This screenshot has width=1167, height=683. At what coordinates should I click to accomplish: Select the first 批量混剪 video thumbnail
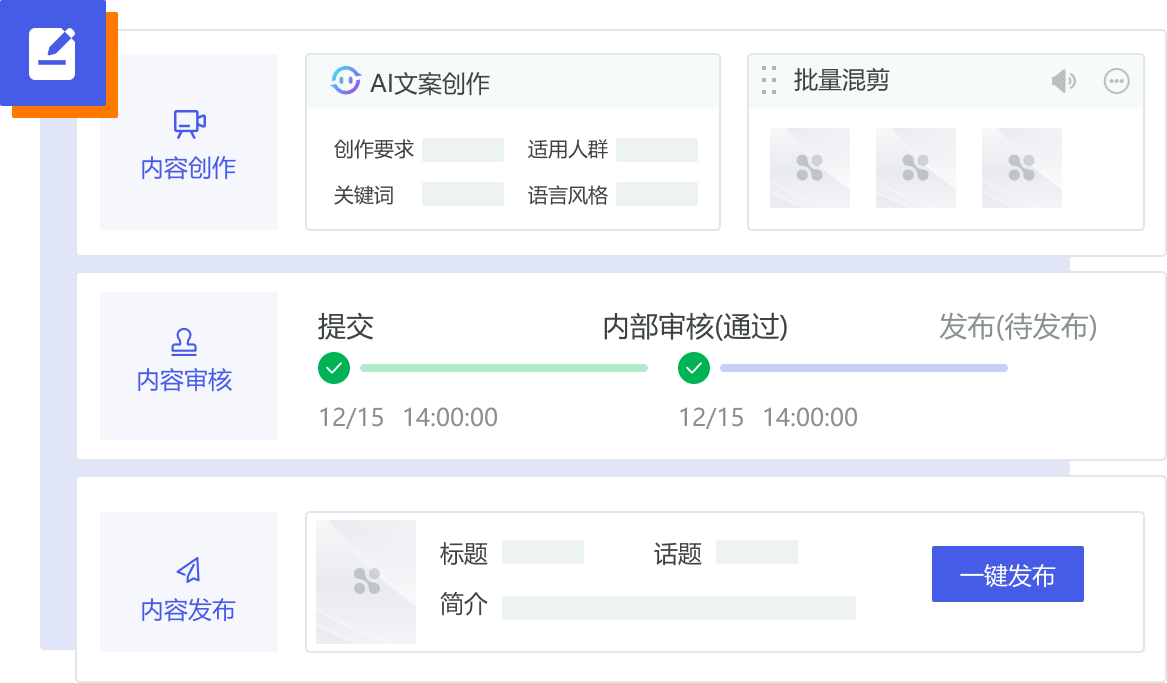click(x=810, y=168)
